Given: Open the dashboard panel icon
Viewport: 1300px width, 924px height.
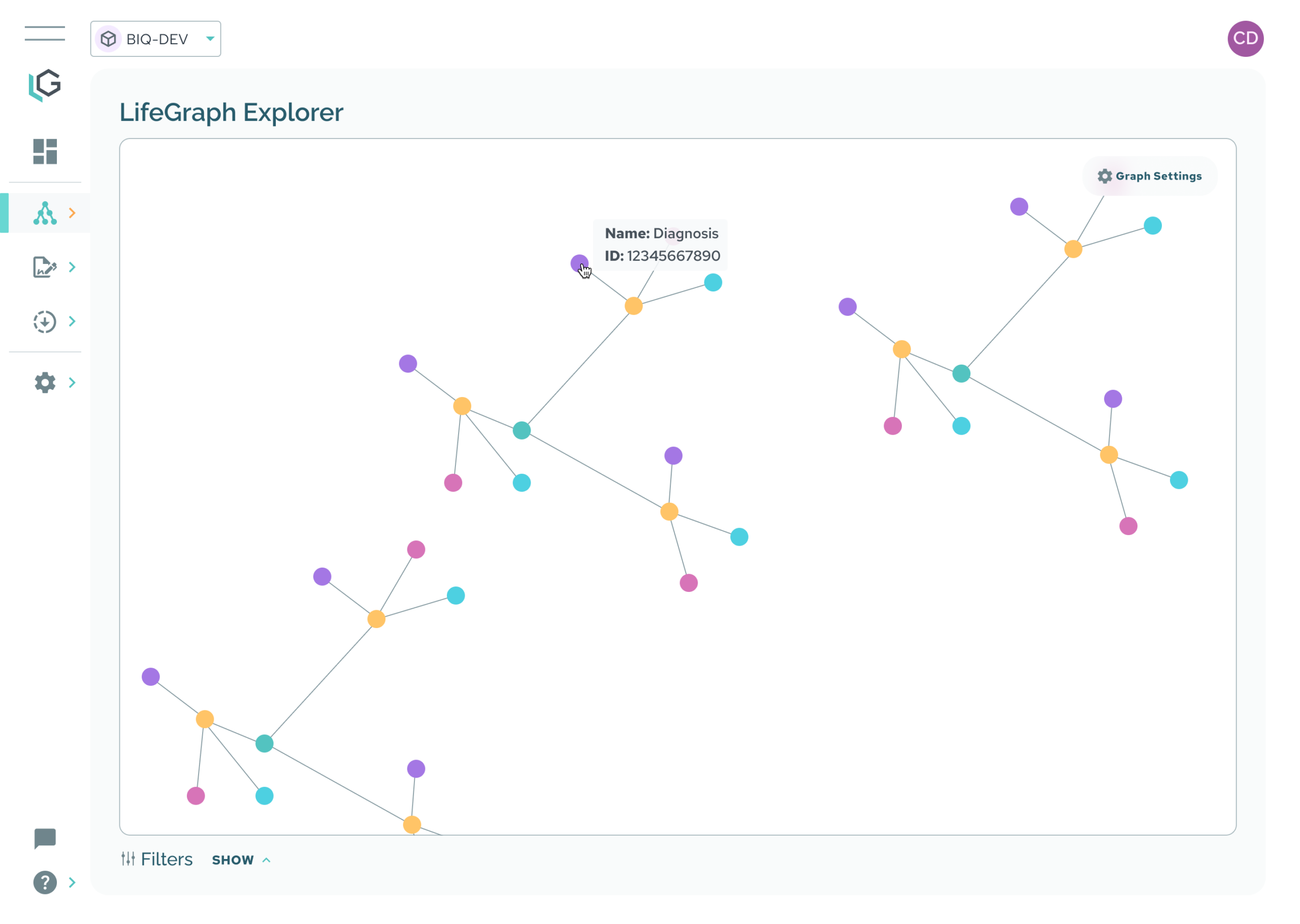Looking at the screenshot, I should (x=46, y=152).
